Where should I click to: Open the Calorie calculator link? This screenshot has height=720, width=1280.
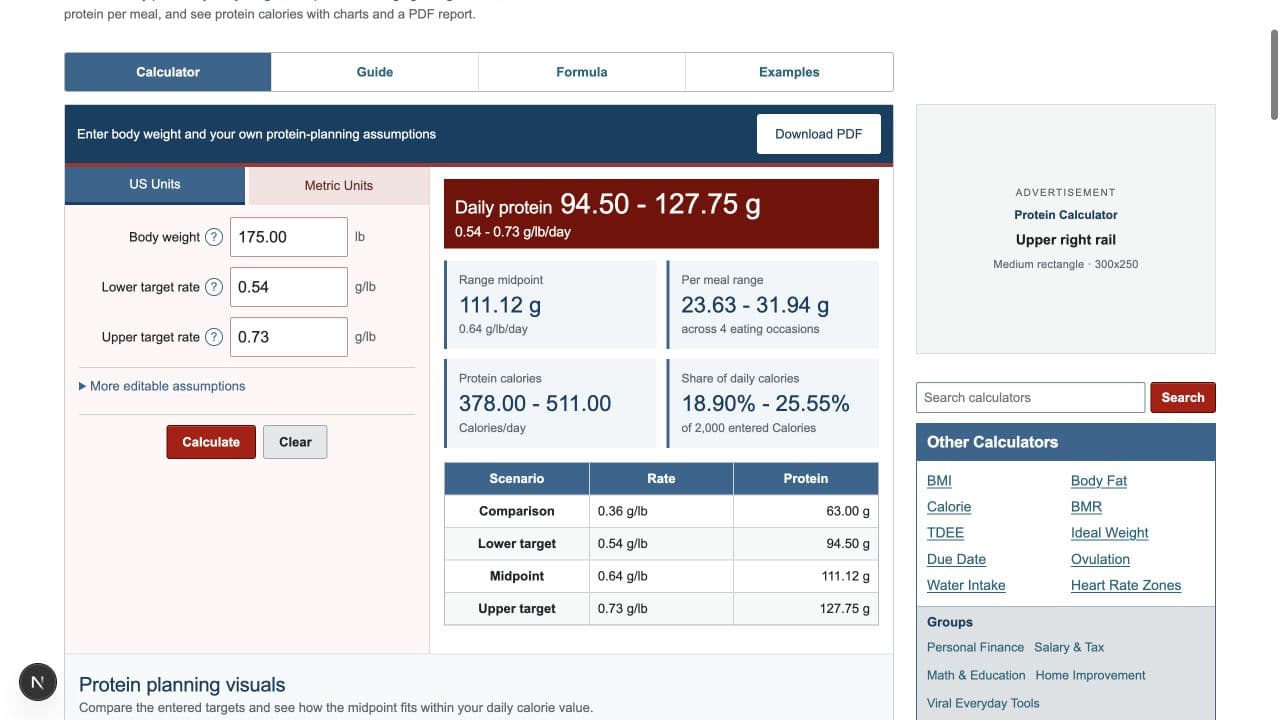click(949, 507)
